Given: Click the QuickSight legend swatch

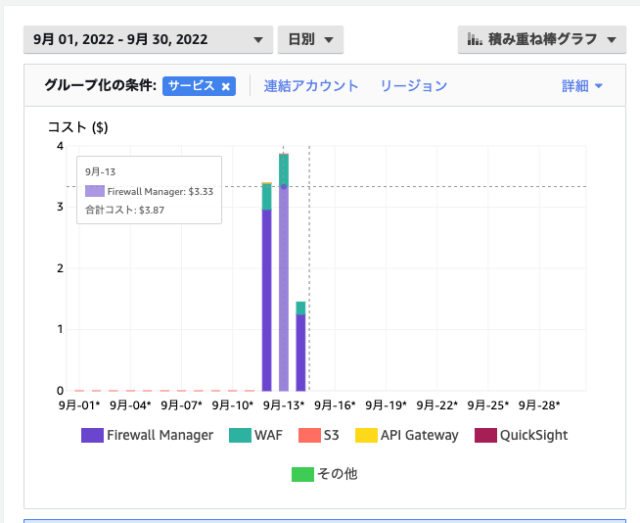Looking at the screenshot, I should click(x=486, y=435).
